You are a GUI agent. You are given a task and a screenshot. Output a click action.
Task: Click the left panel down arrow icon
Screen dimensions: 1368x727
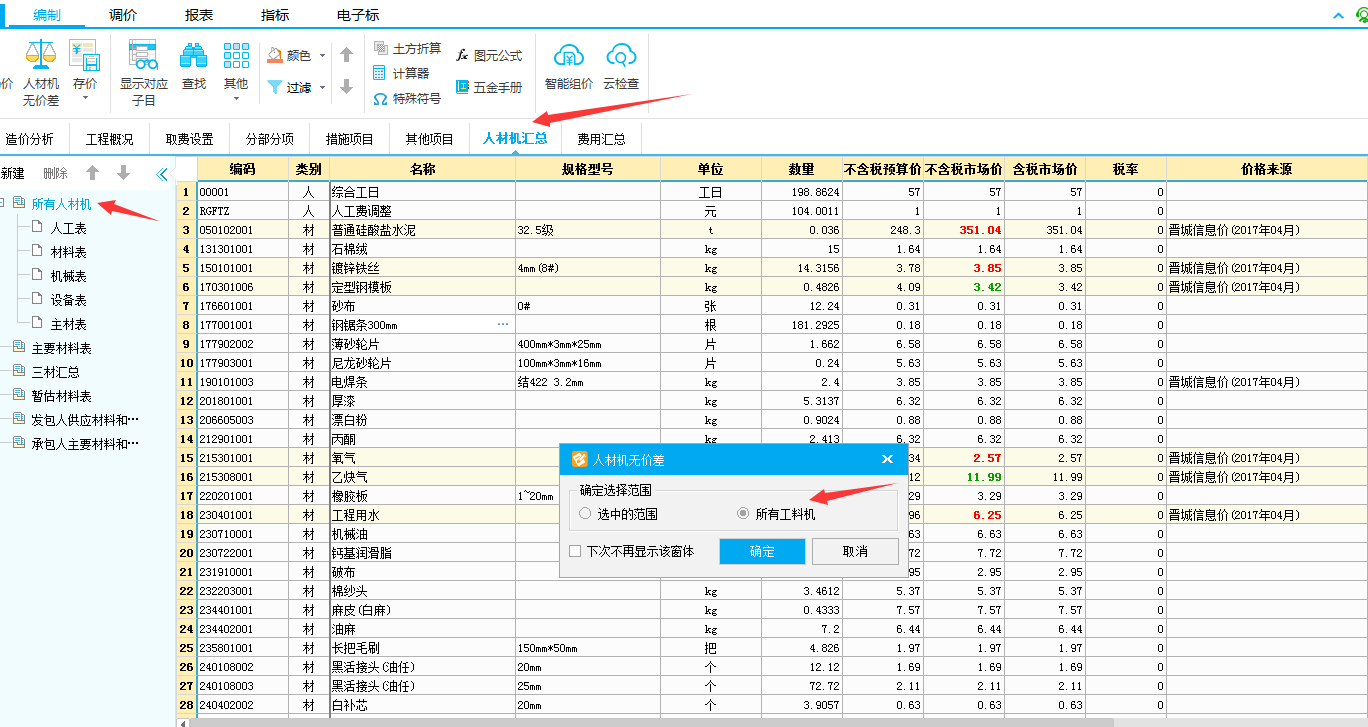click(x=123, y=173)
